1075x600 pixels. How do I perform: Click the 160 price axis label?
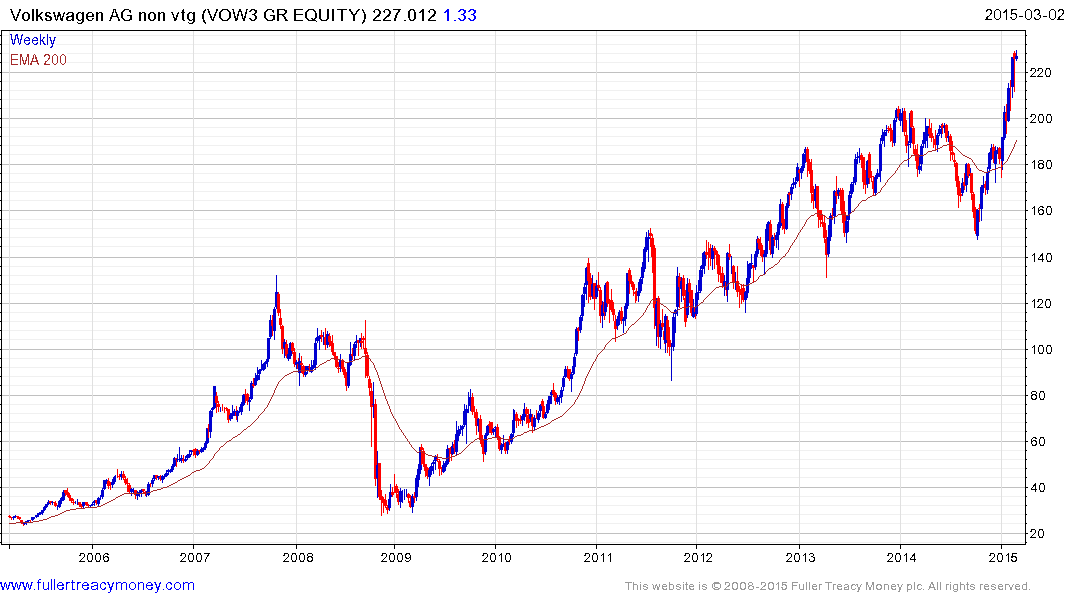point(1041,211)
